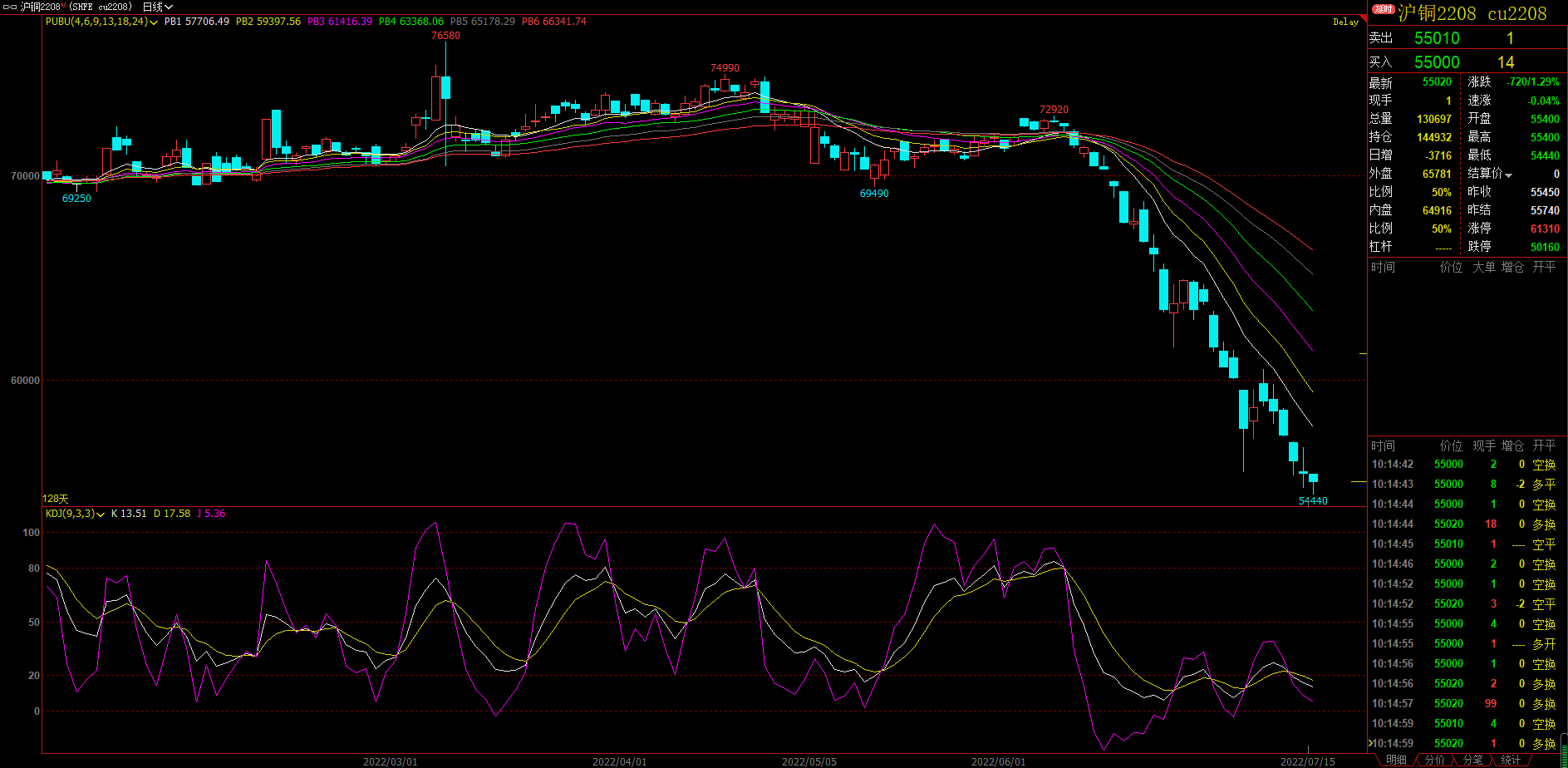Expand the PUBU(4,6,9,13,18,24) indicator dropdown
This screenshot has height=768, width=1568.
tap(154, 22)
